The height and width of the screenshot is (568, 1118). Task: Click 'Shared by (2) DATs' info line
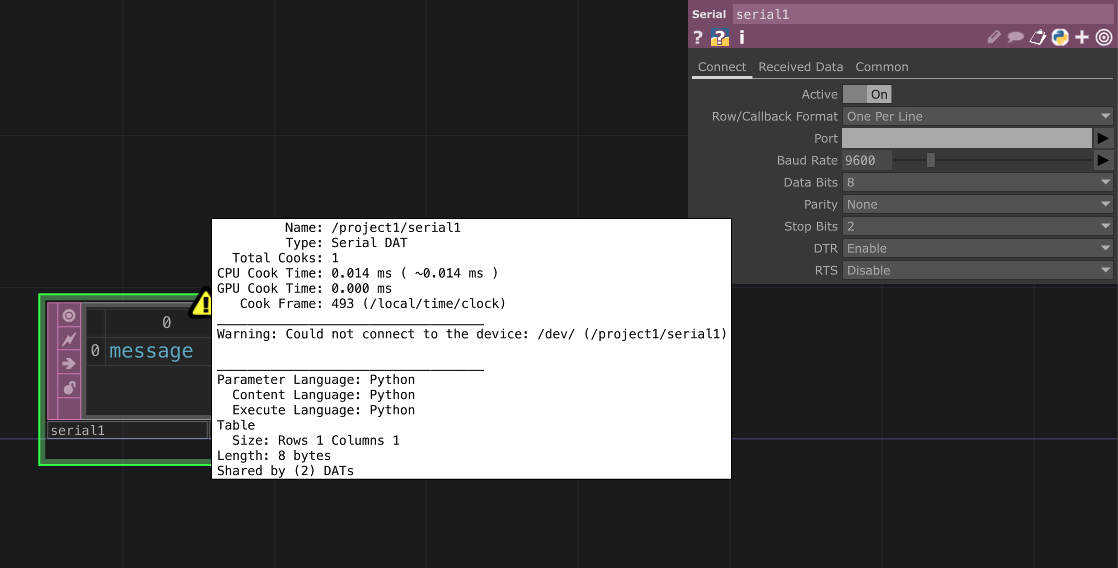point(285,470)
